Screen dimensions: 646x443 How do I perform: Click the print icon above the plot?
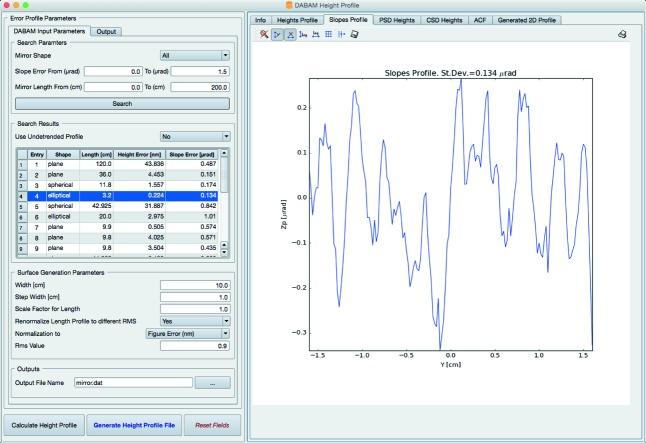click(622, 34)
